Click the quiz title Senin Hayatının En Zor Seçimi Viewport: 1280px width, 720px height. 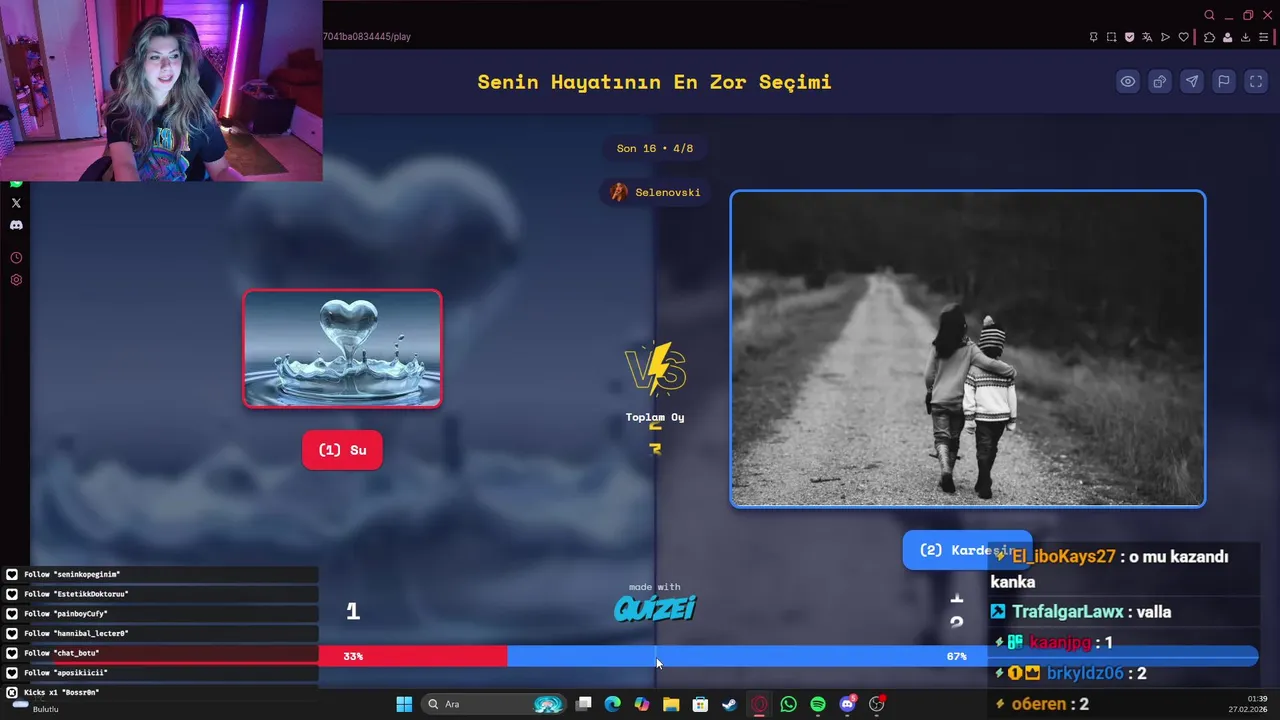[x=654, y=82]
